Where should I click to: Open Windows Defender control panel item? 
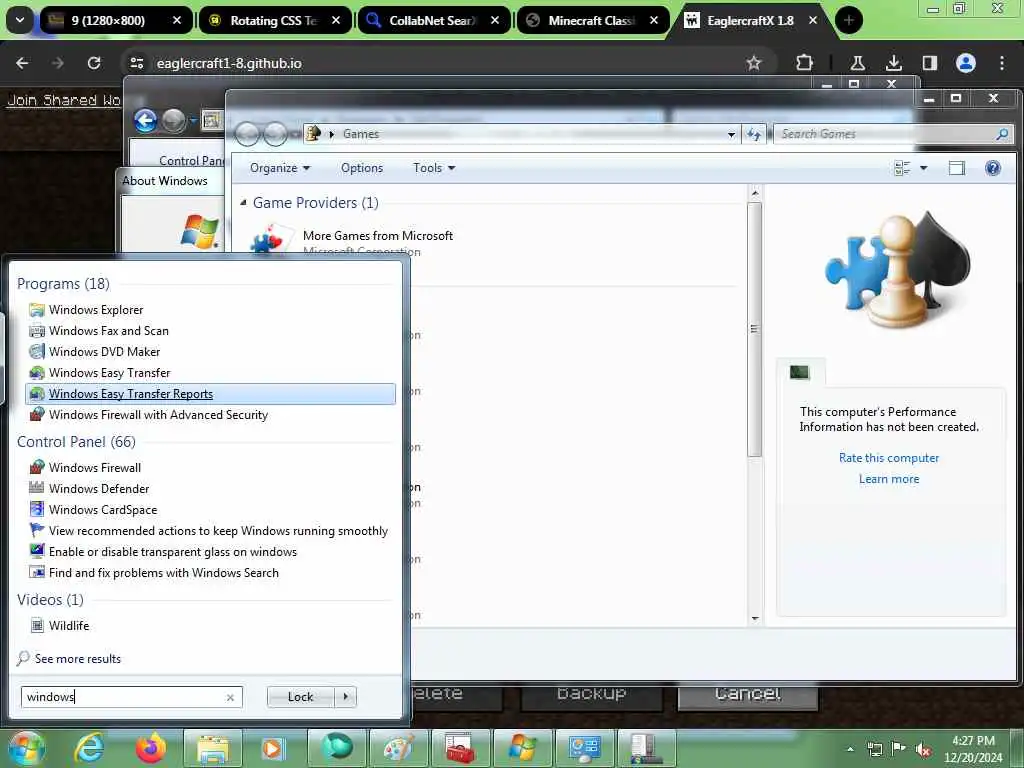(89, 488)
